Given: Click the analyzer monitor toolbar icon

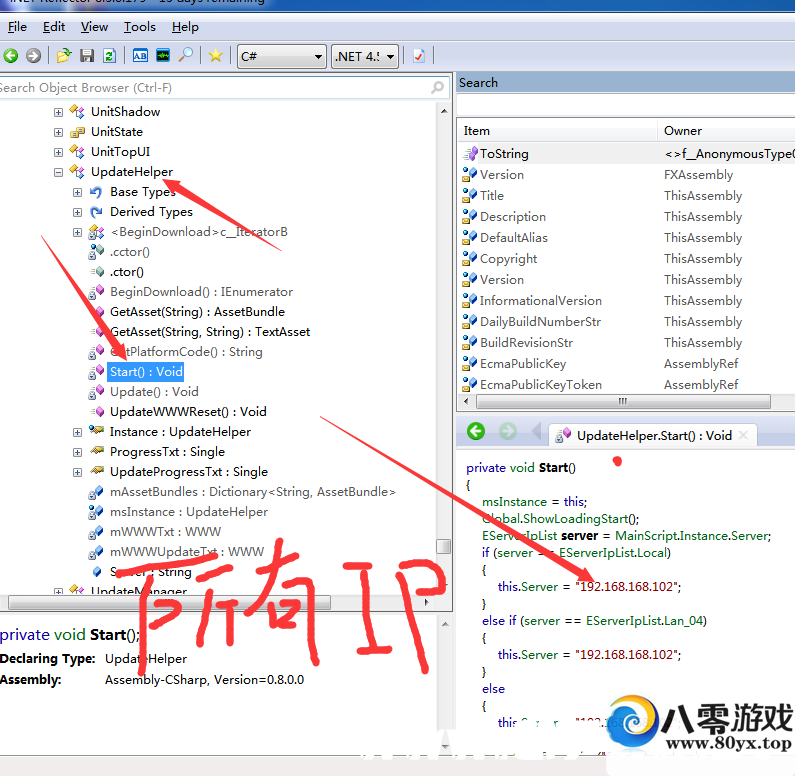Looking at the screenshot, I should coord(163,55).
